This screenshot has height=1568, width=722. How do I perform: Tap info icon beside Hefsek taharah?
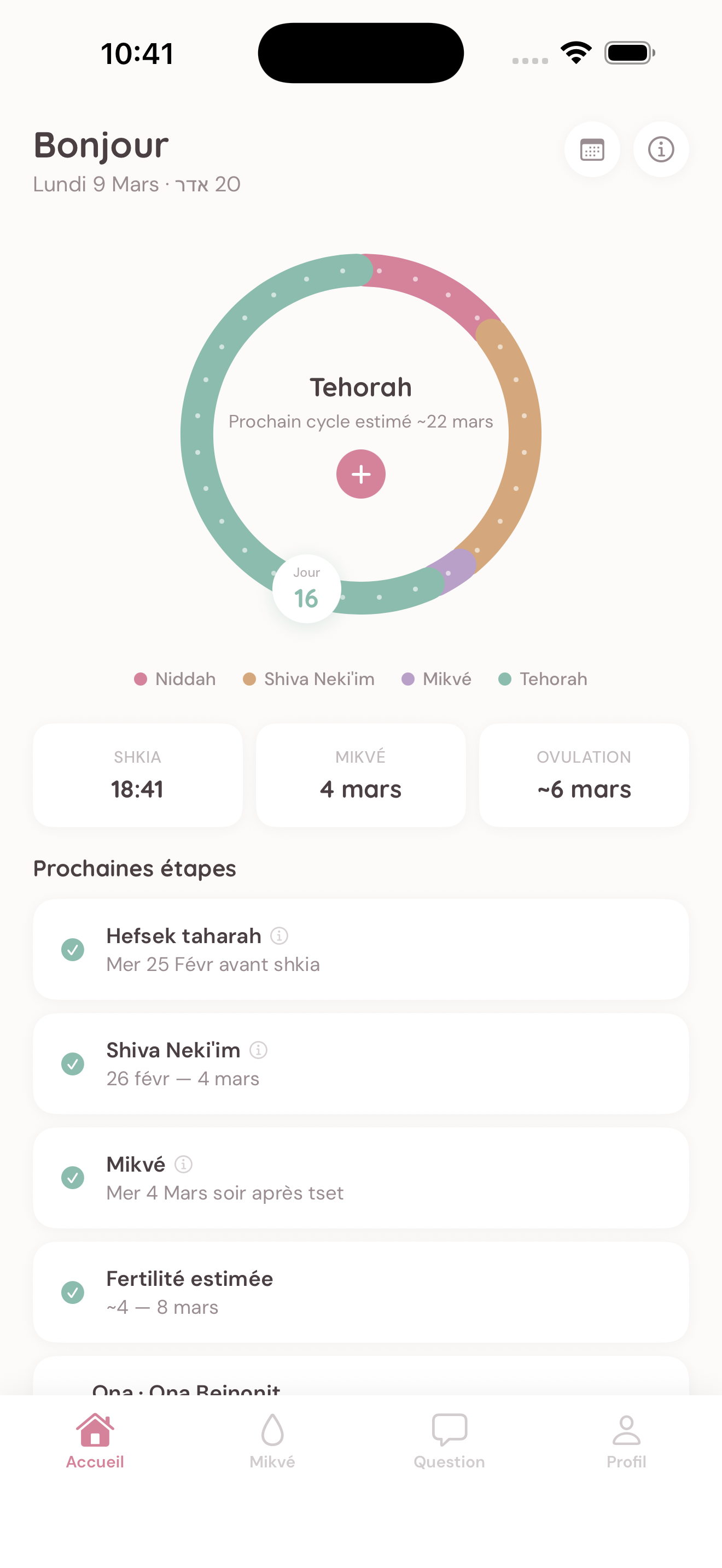click(280, 935)
